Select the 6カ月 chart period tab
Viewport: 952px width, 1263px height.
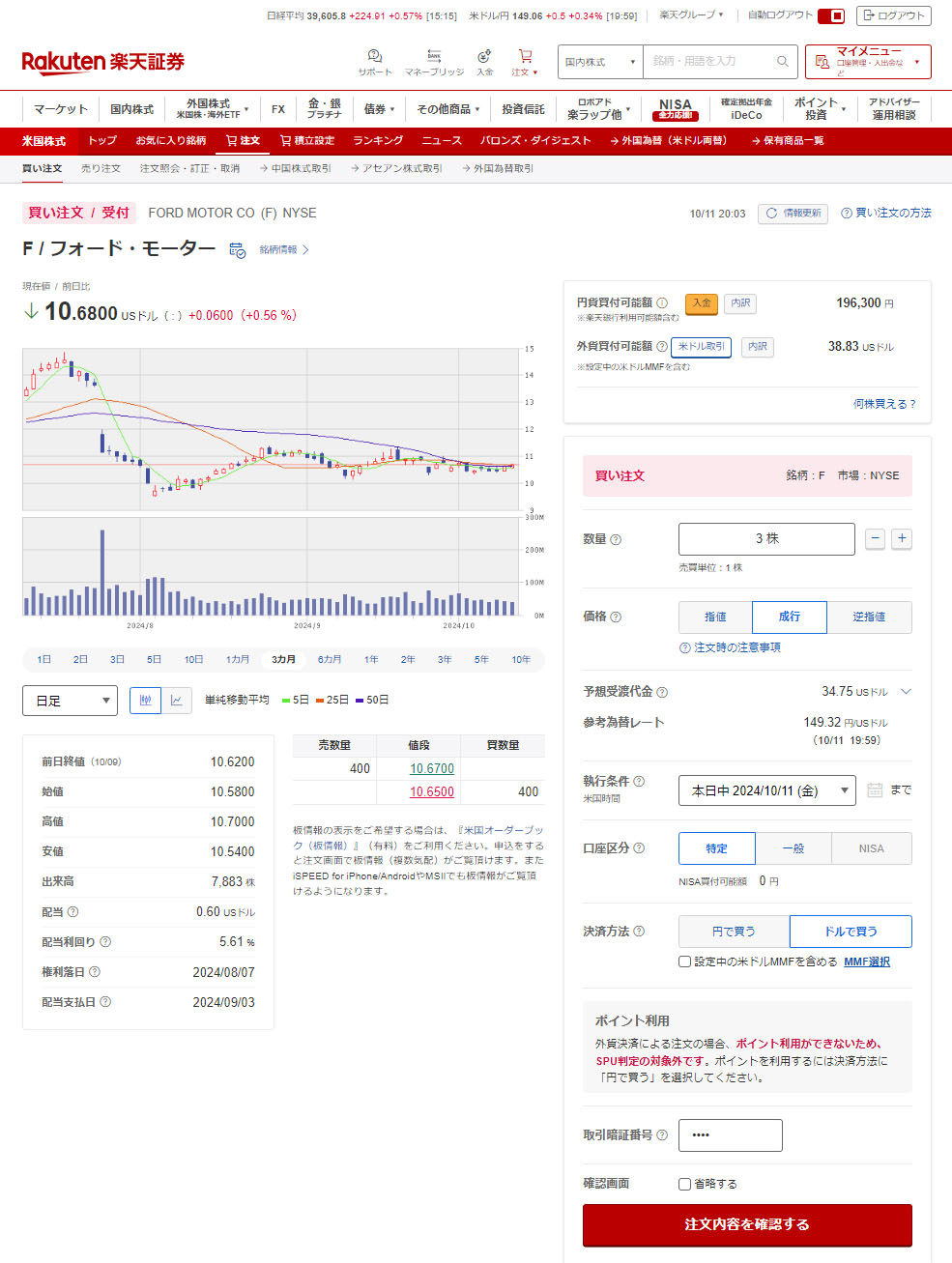(330, 660)
